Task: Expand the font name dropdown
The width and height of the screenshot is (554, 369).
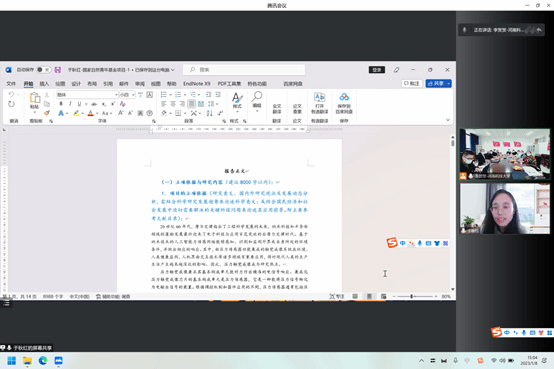Action: 116,95
